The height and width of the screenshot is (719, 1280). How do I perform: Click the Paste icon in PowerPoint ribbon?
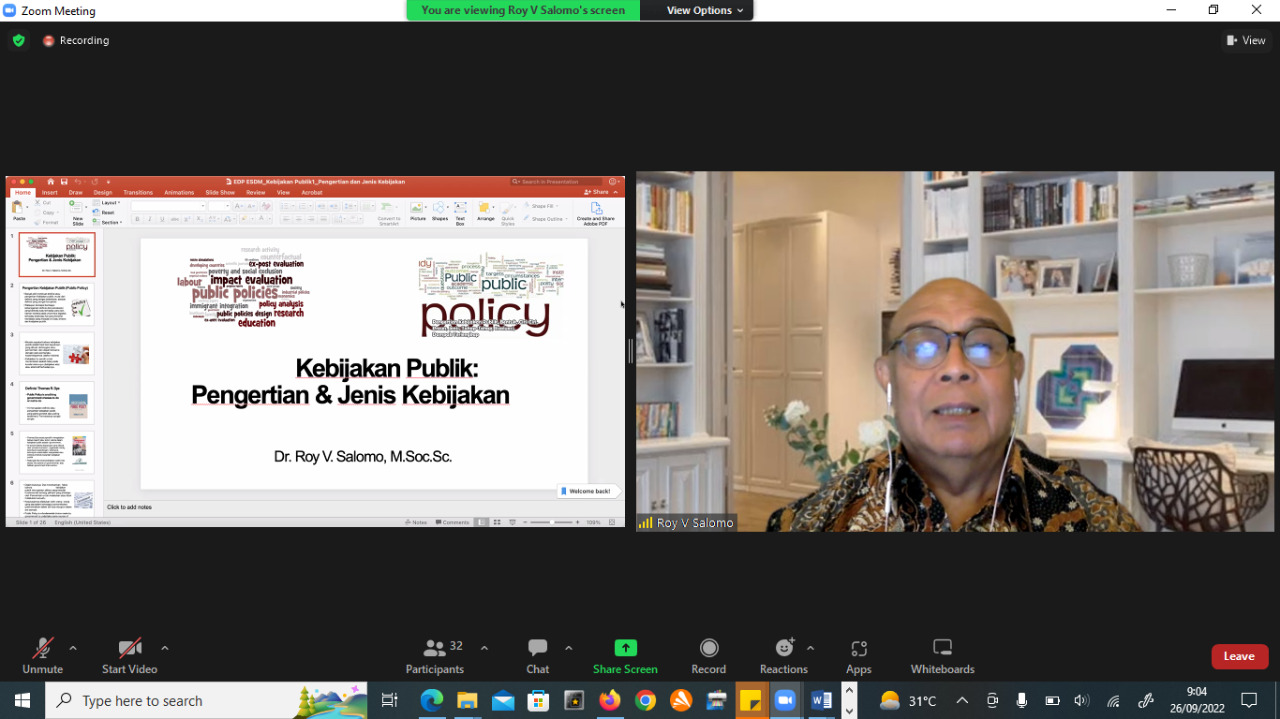[x=18, y=211]
